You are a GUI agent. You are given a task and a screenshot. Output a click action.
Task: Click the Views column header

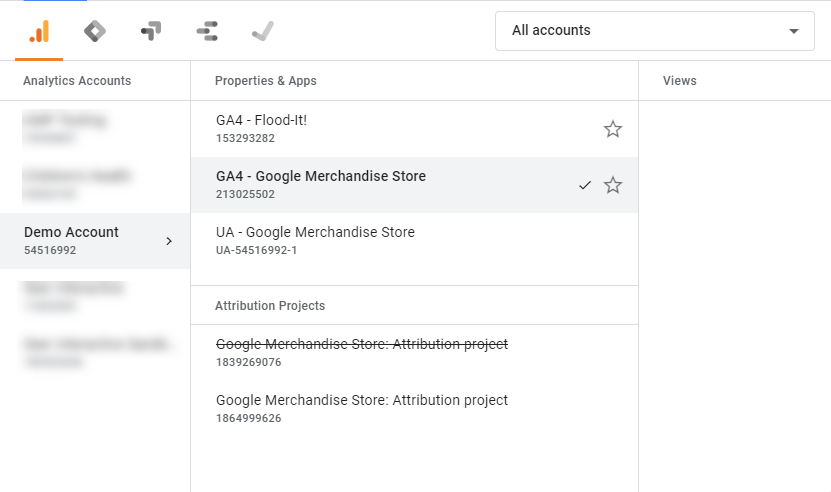click(680, 81)
